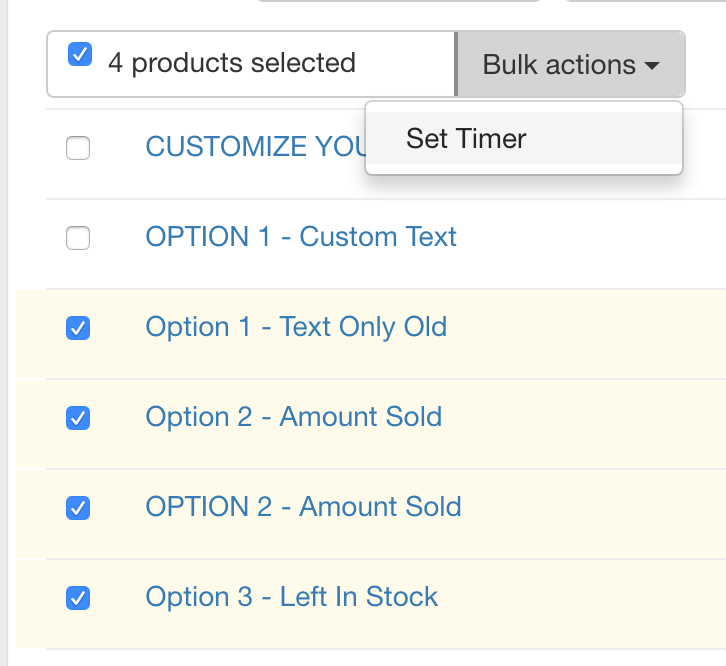Click the "4 products selected" label
The width and height of the screenshot is (726, 666).
pos(232,63)
